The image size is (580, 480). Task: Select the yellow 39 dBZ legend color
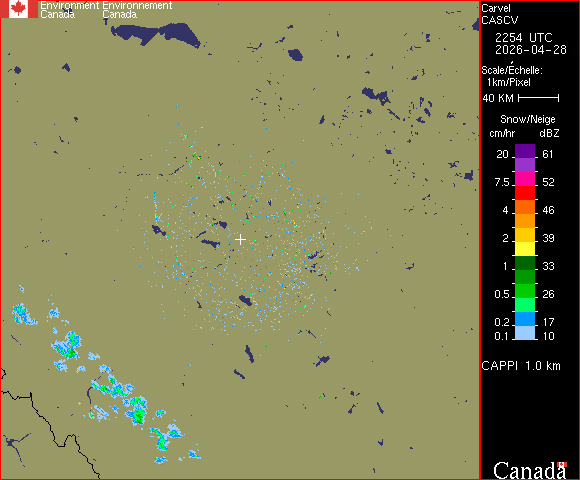coord(525,249)
